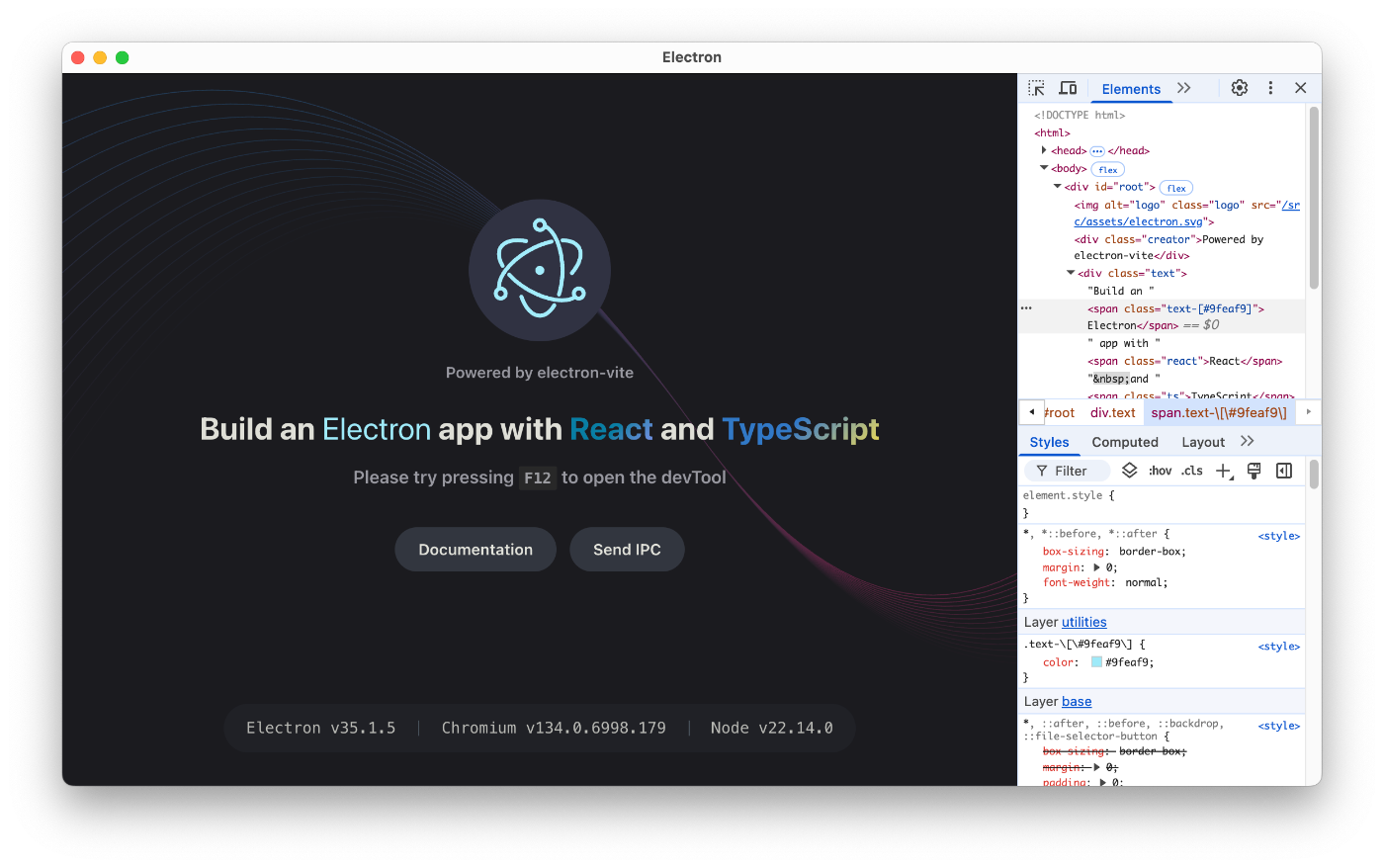This screenshot has height=868, width=1384.
Task: Show more style pane tabs chevron
Action: click(x=1248, y=441)
